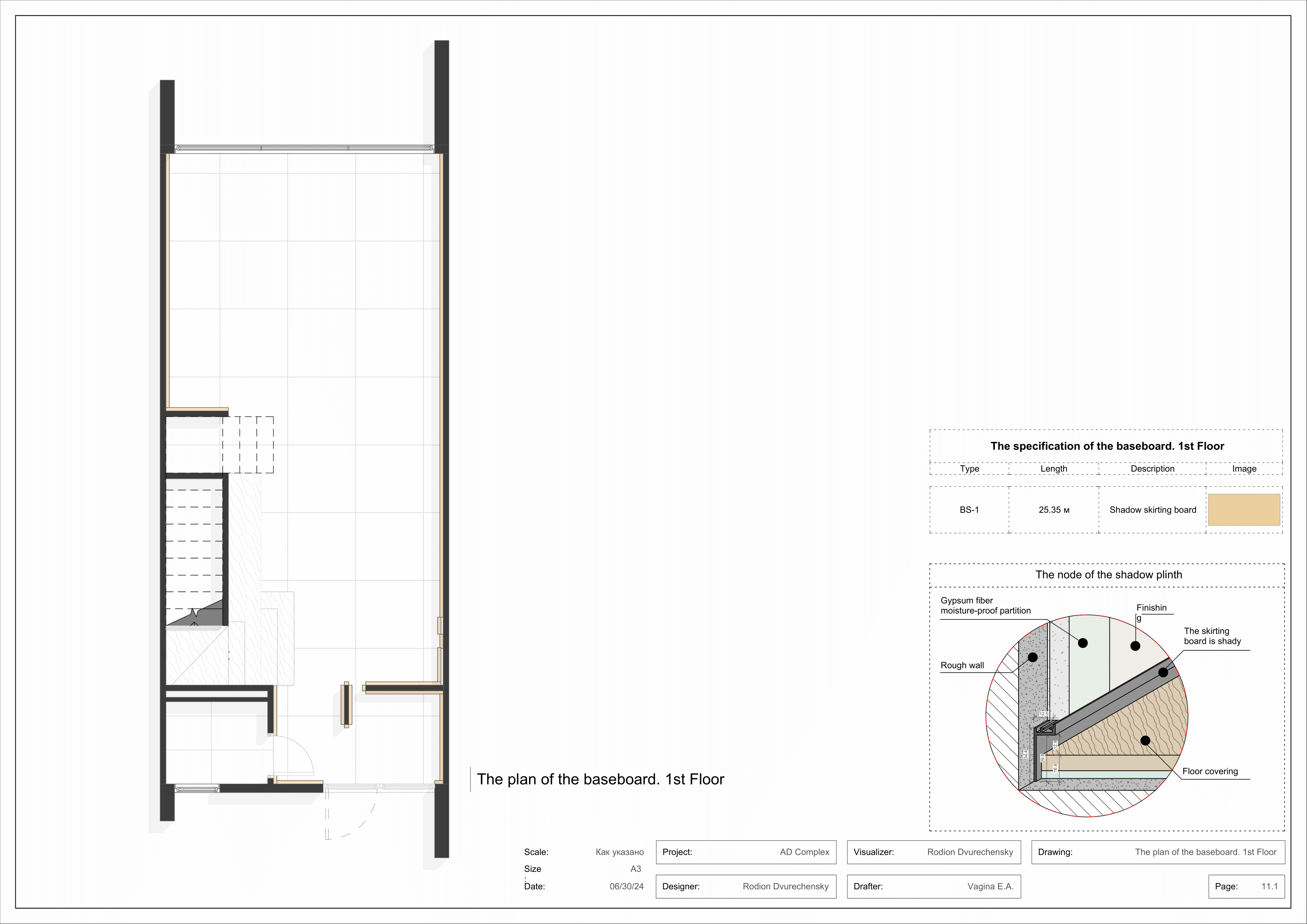Expand the Length value 25.35 м cell
The width and height of the screenshot is (1307, 924).
tap(1054, 510)
